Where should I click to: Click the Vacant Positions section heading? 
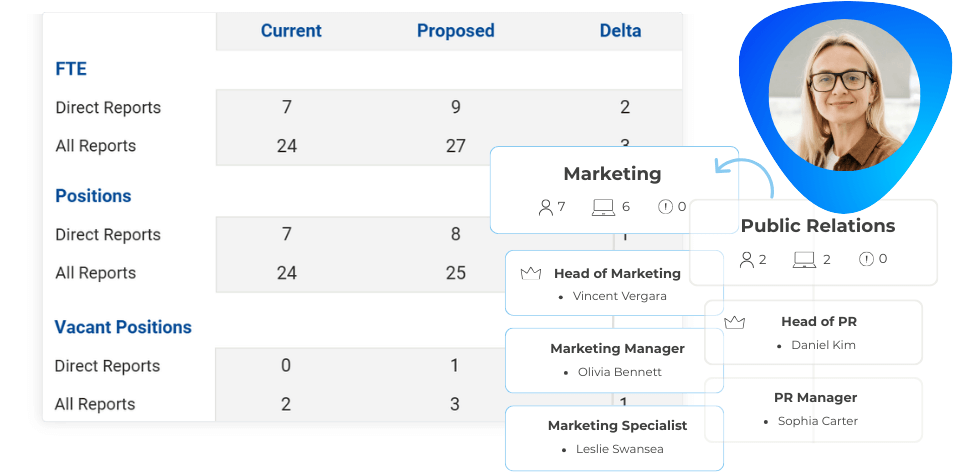[123, 327]
